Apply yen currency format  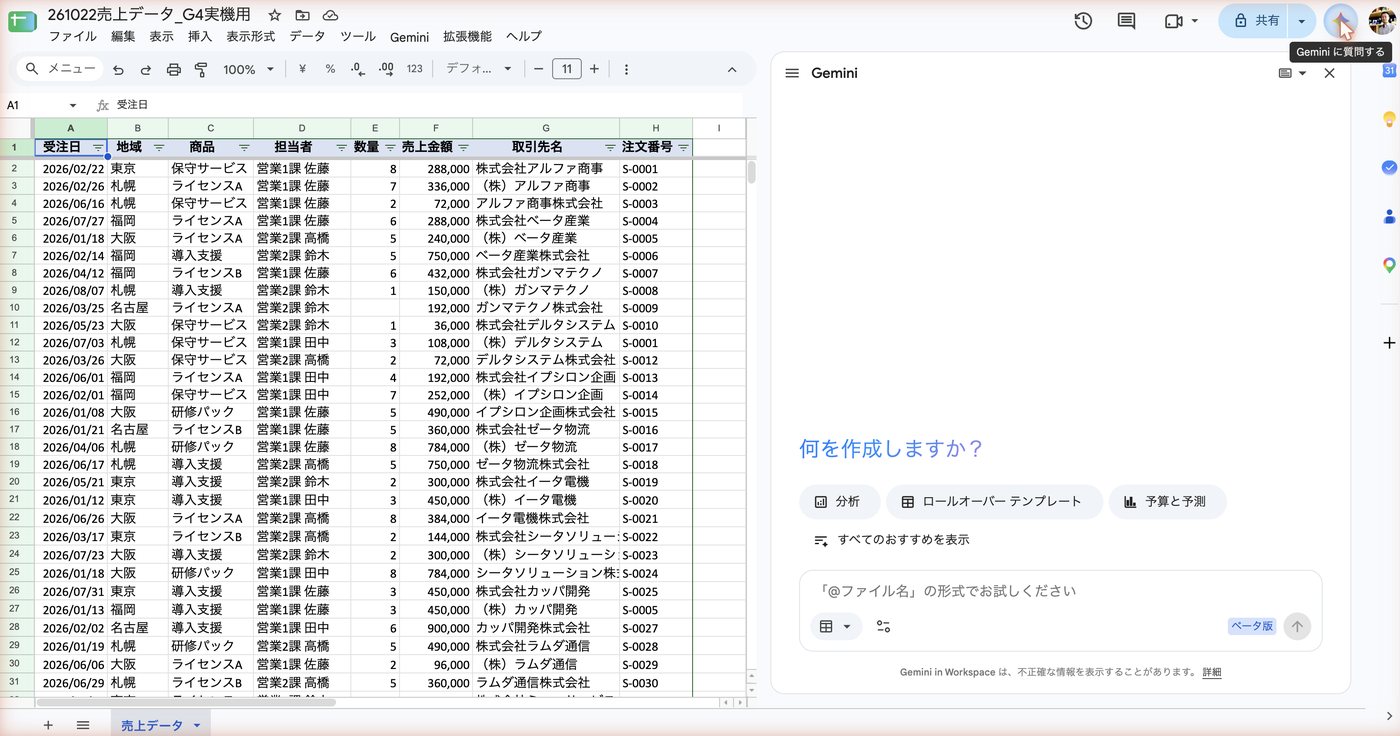(302, 70)
